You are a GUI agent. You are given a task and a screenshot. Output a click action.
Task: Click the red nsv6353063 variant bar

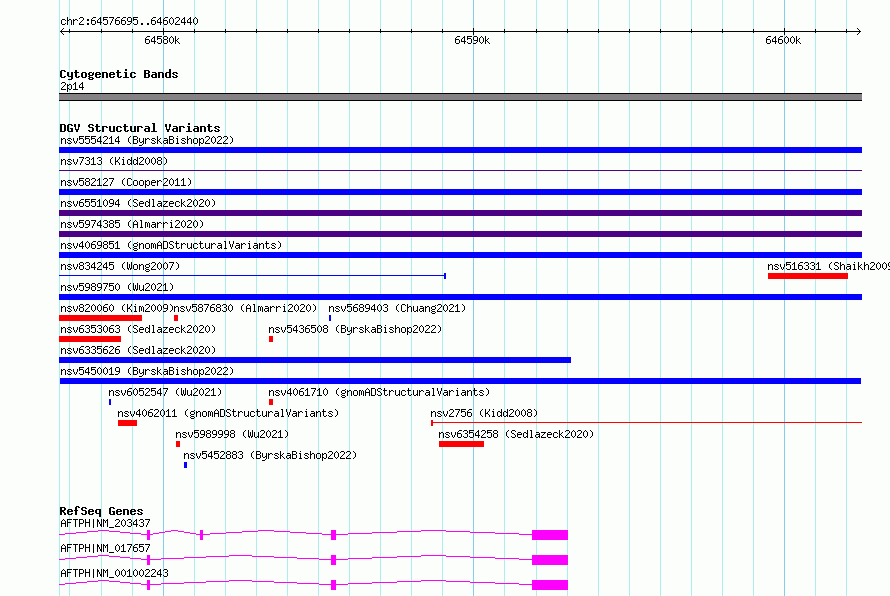[90, 339]
